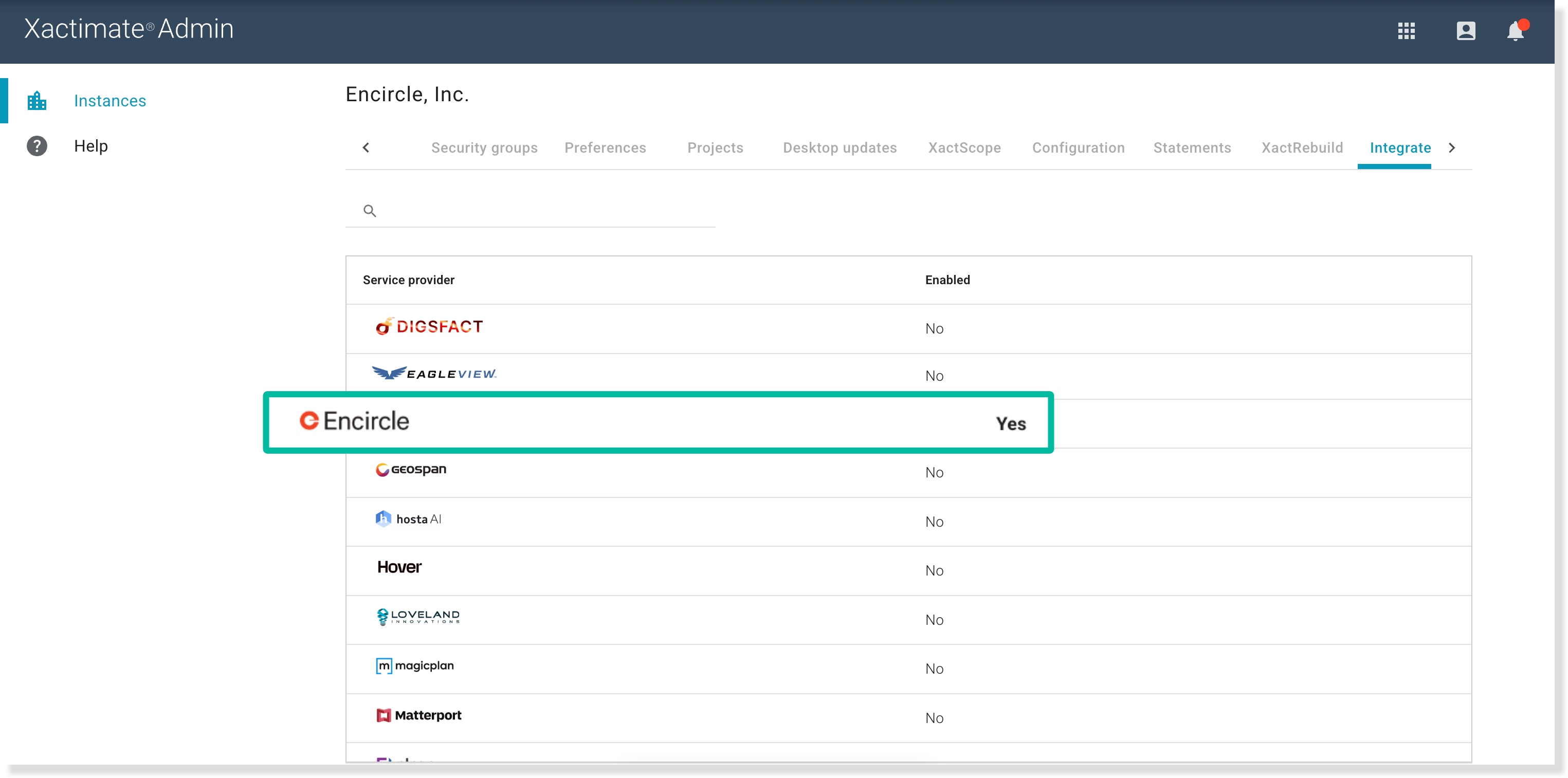Image resolution: width=1568 pixels, height=778 pixels.
Task: Click the Encircle, Inc. heading
Action: tap(407, 94)
